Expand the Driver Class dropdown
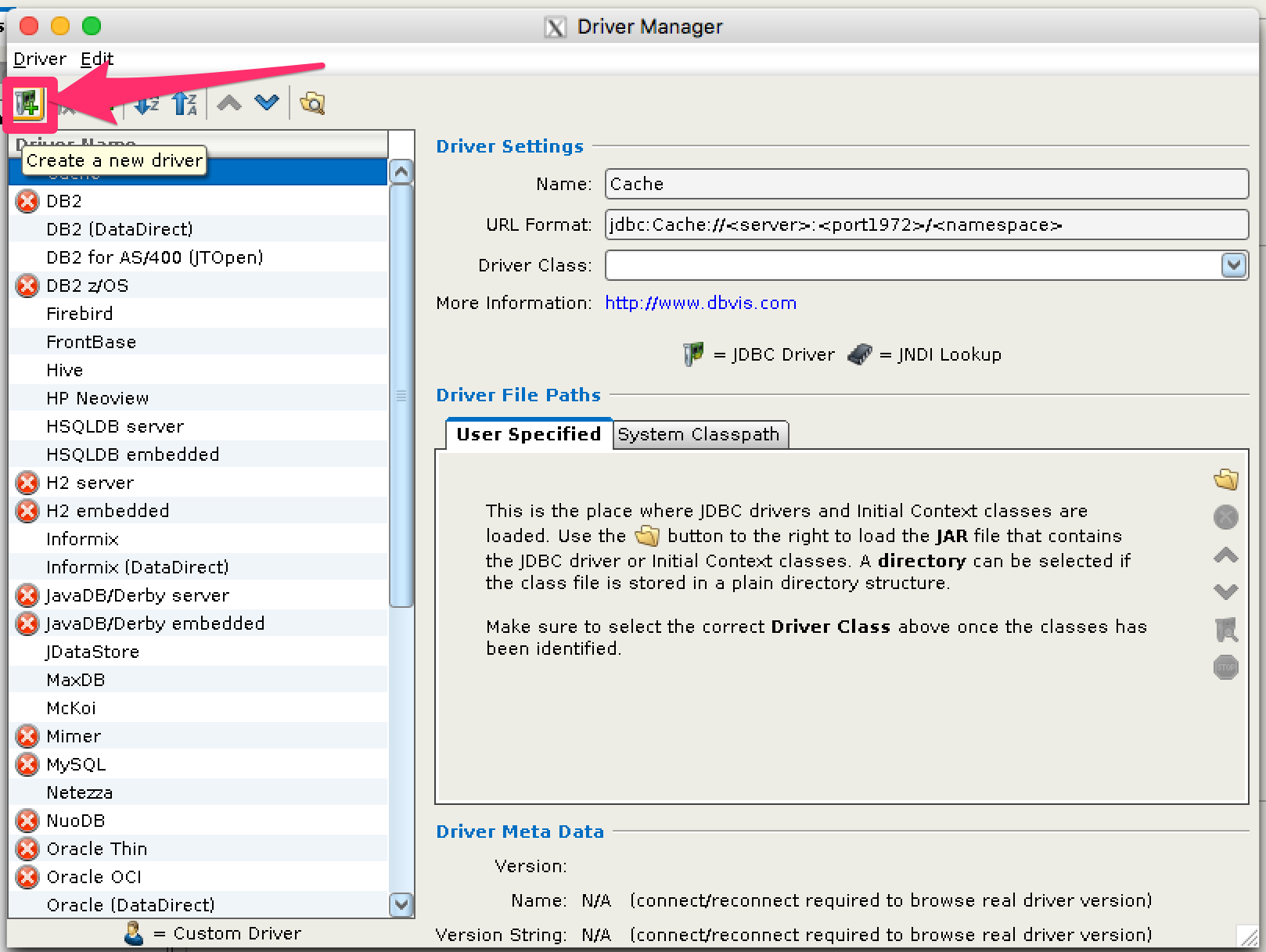 pos(1233,265)
